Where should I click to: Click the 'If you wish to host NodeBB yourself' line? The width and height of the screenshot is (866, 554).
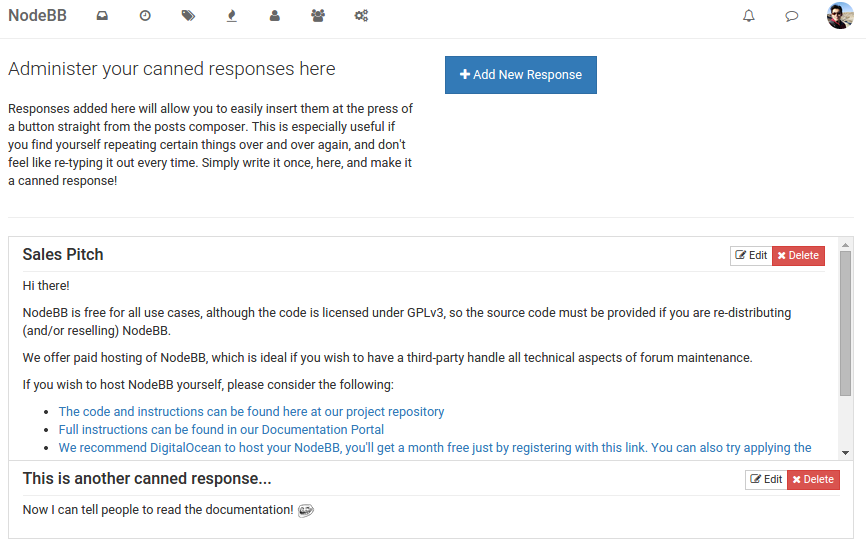[208, 384]
